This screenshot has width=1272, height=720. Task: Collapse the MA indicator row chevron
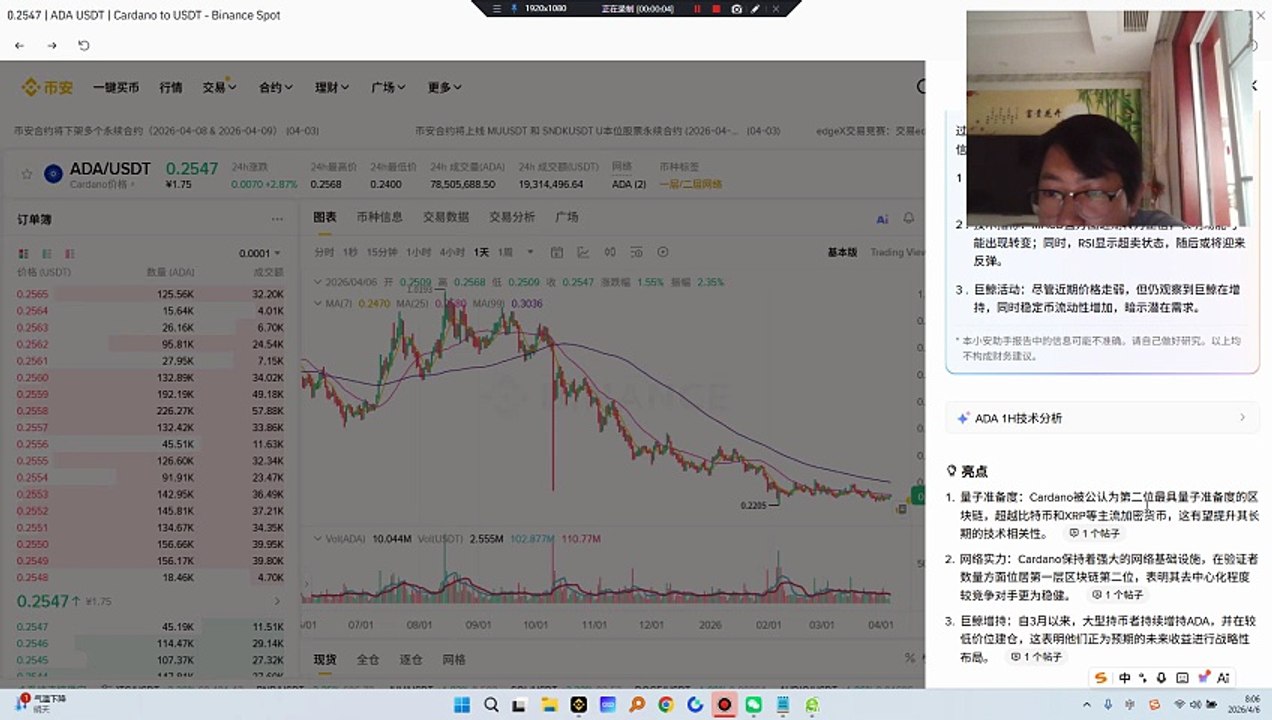pos(318,303)
